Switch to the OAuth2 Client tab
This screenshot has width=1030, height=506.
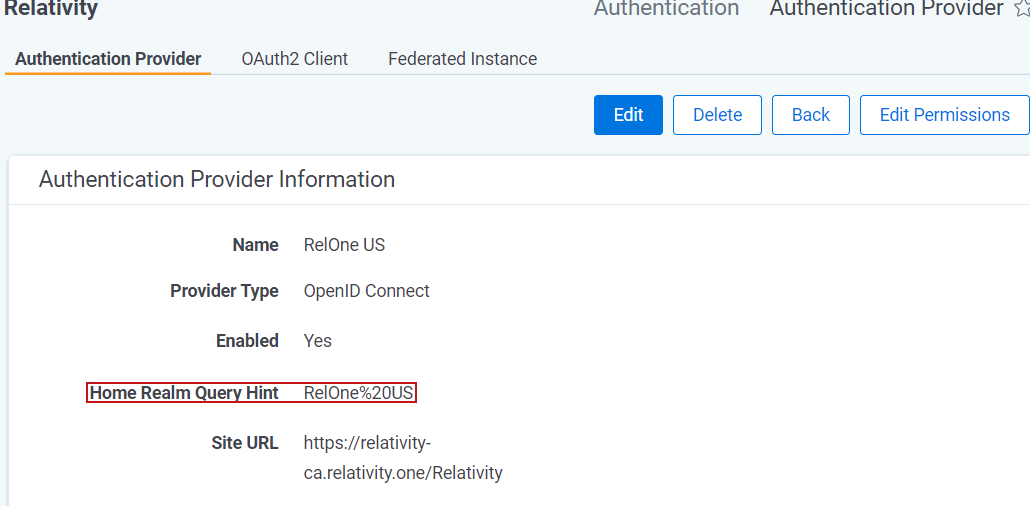(294, 59)
